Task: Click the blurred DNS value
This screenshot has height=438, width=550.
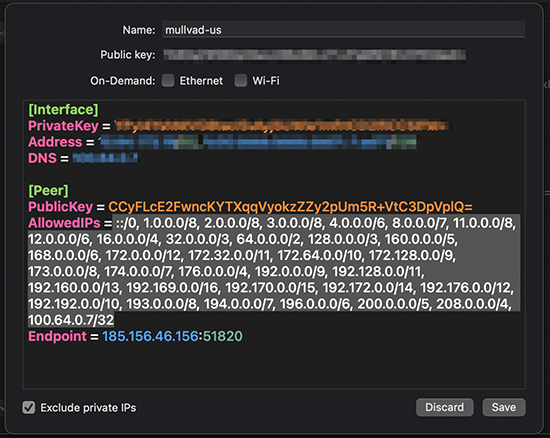Action: click(x=105, y=158)
